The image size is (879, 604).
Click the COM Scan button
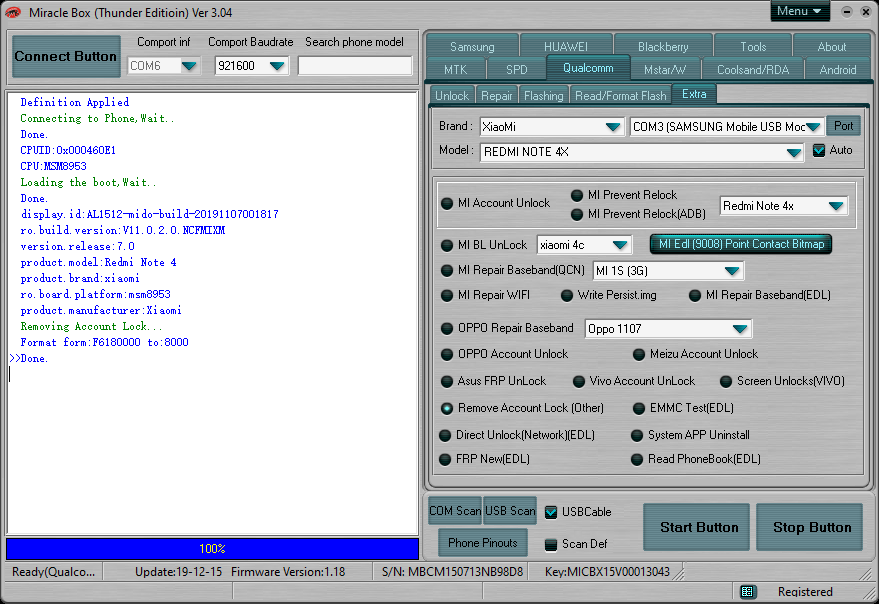455,511
